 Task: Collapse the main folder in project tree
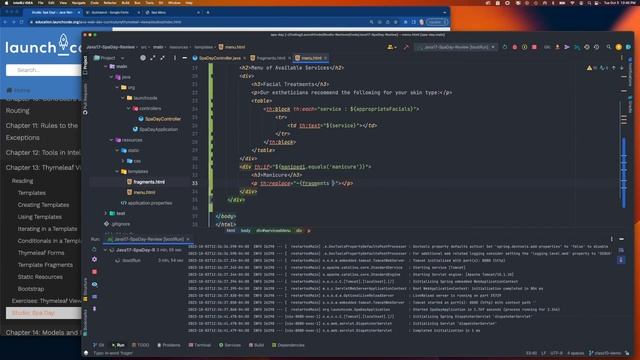pyautogui.click(x=106, y=67)
